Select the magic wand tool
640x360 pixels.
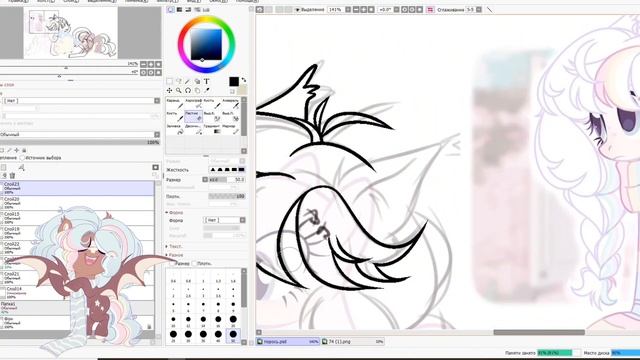pyautogui.click(x=187, y=81)
